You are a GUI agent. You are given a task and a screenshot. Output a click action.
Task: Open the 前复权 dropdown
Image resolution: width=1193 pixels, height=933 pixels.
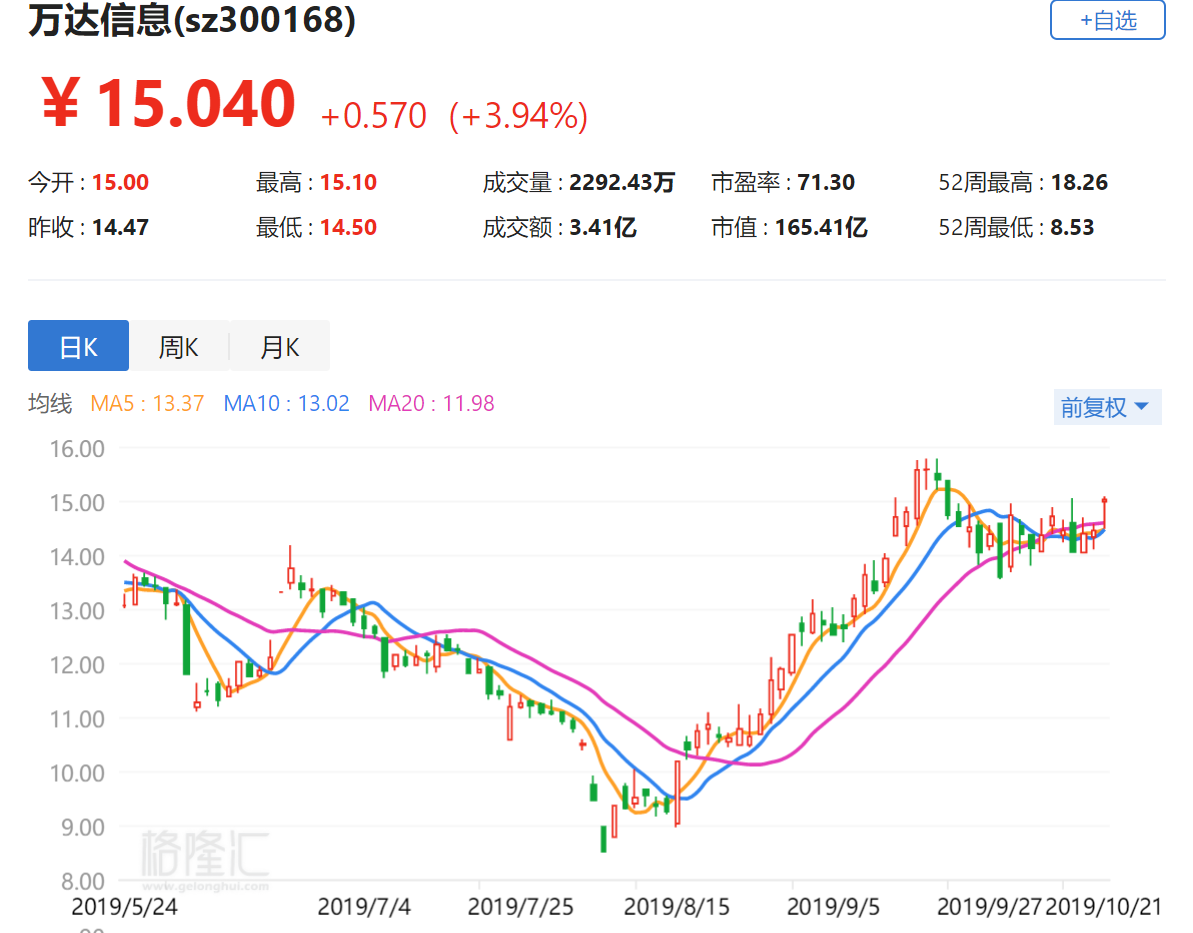(x=1107, y=407)
